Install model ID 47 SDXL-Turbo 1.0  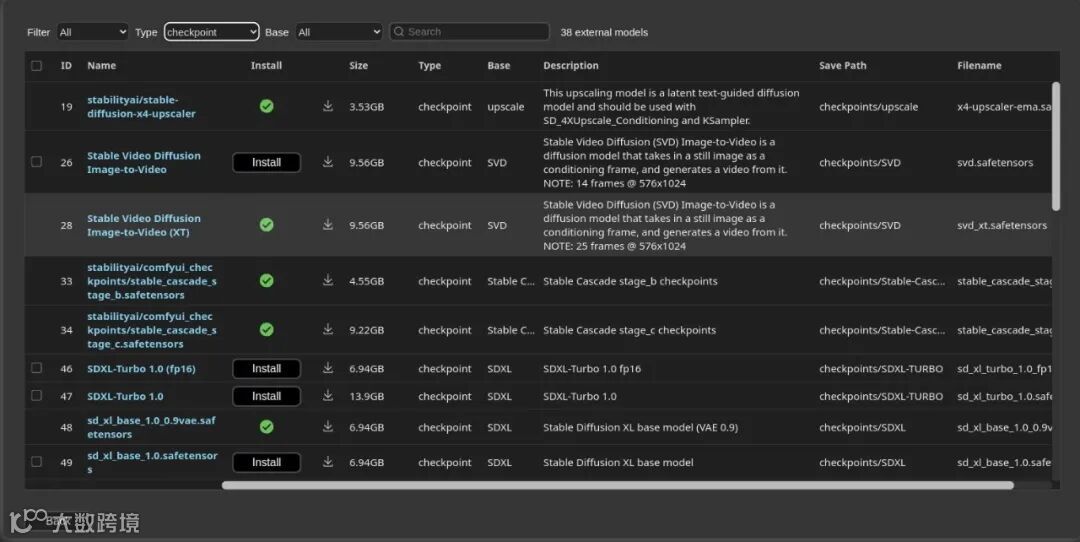(267, 396)
